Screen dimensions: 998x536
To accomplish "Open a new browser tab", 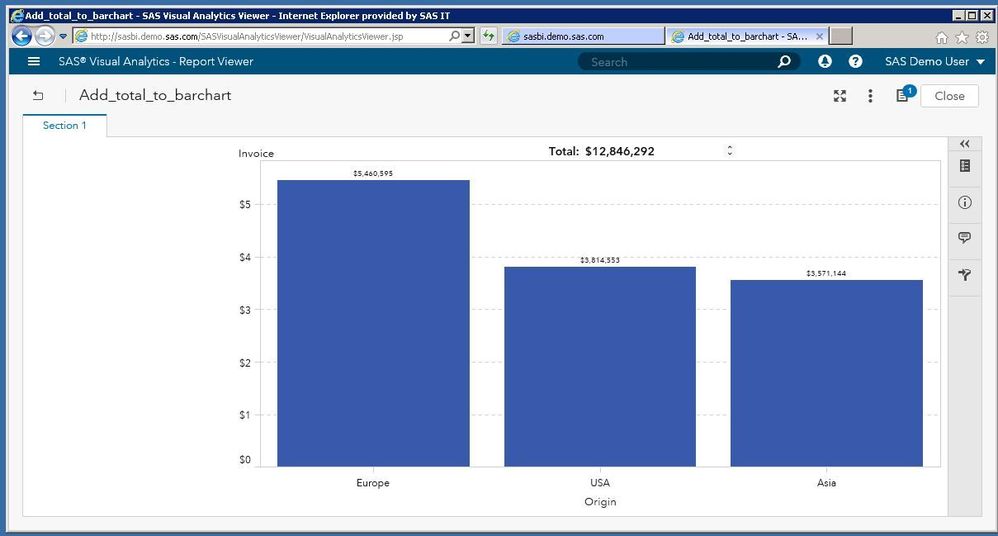I will (841, 36).
